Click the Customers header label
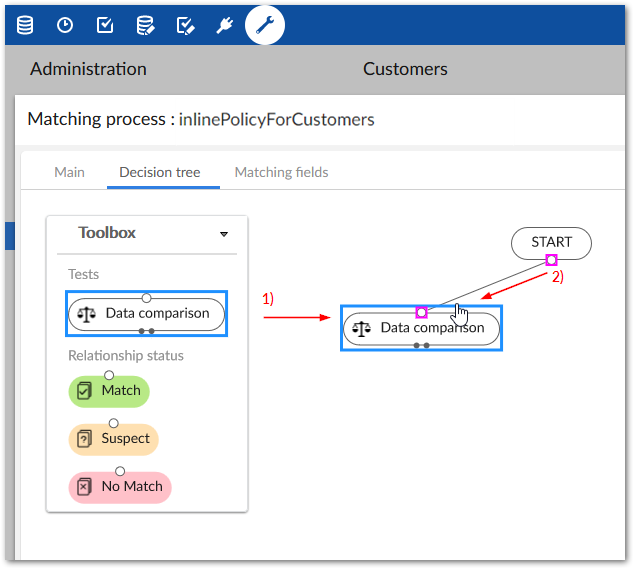634x569 pixels. point(405,69)
